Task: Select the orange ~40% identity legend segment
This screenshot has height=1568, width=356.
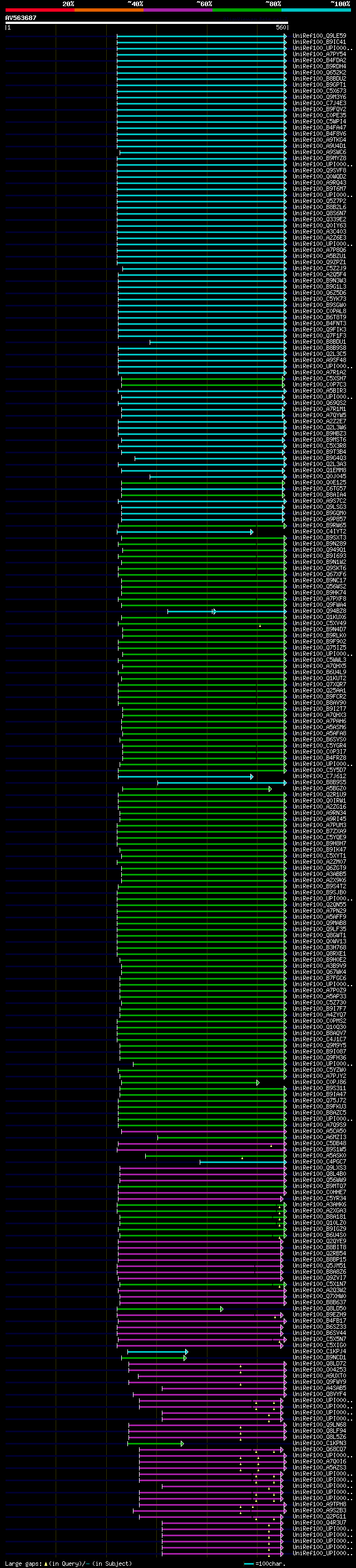Action: pos(109,10)
